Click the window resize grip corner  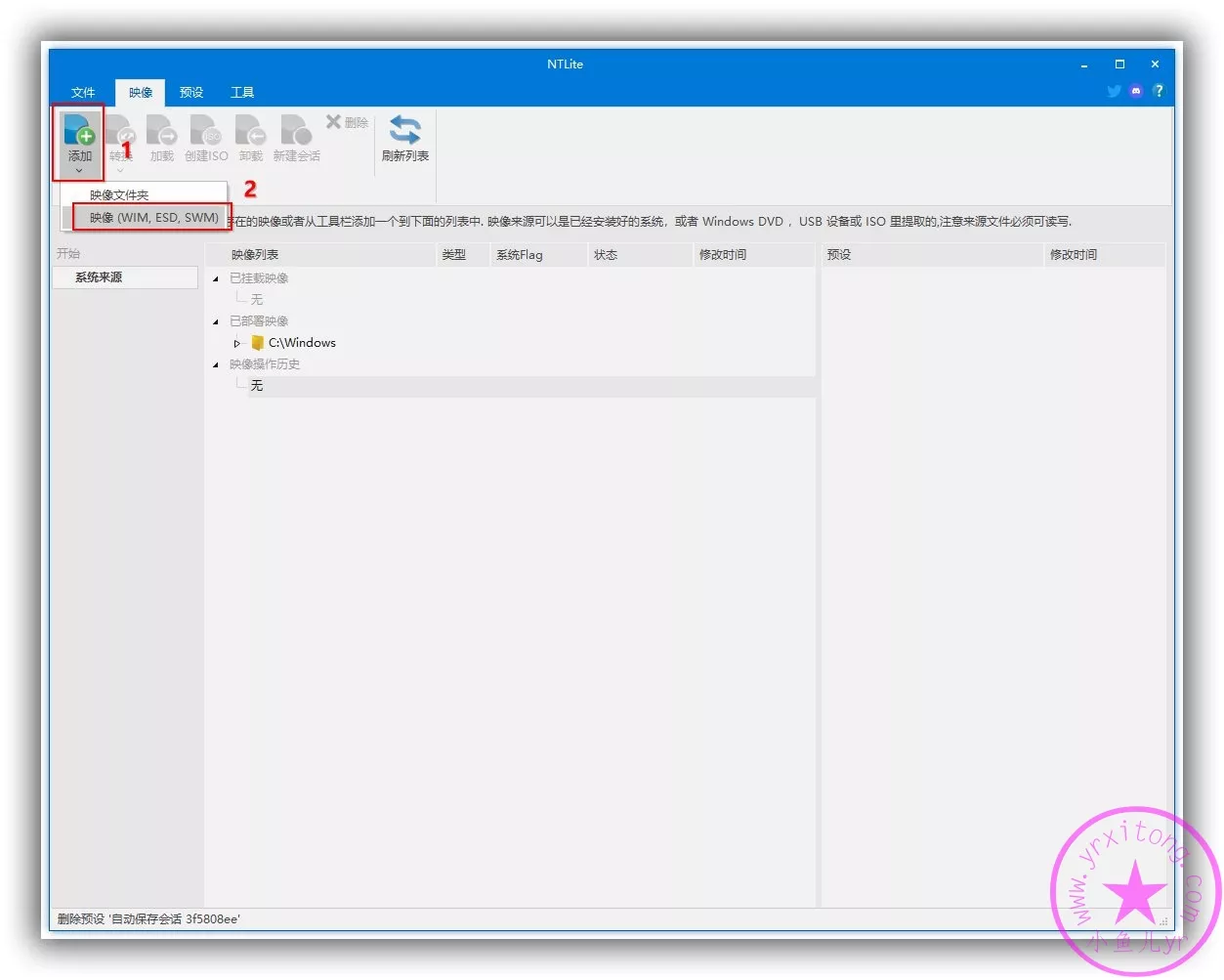[x=1163, y=920]
